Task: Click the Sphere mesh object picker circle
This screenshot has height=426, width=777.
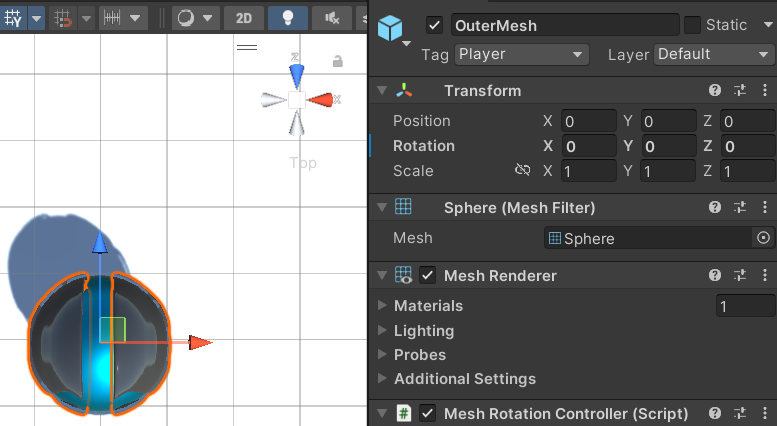Action: click(x=764, y=238)
